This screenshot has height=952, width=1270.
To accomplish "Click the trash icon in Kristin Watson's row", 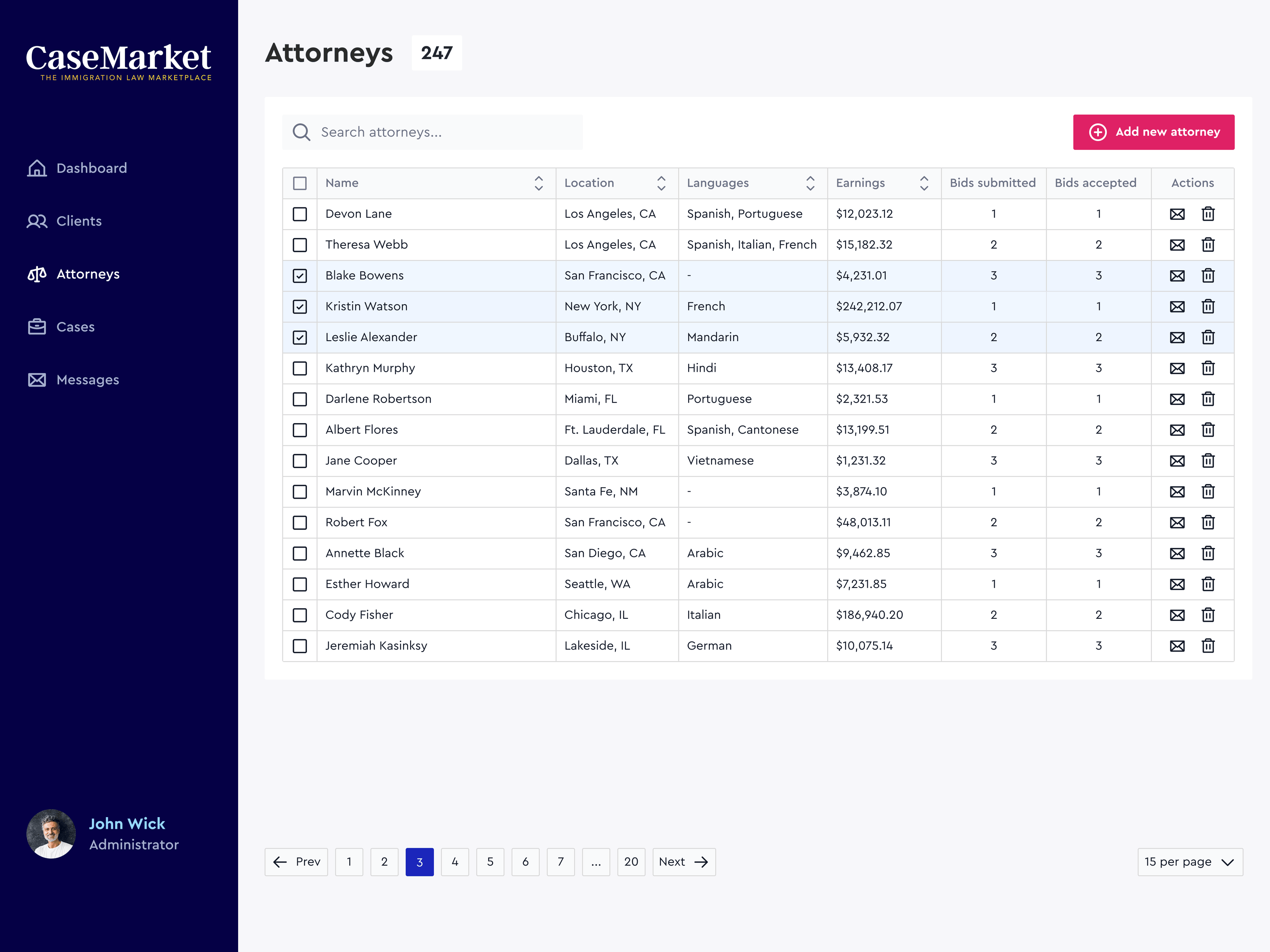I will click(x=1208, y=306).
